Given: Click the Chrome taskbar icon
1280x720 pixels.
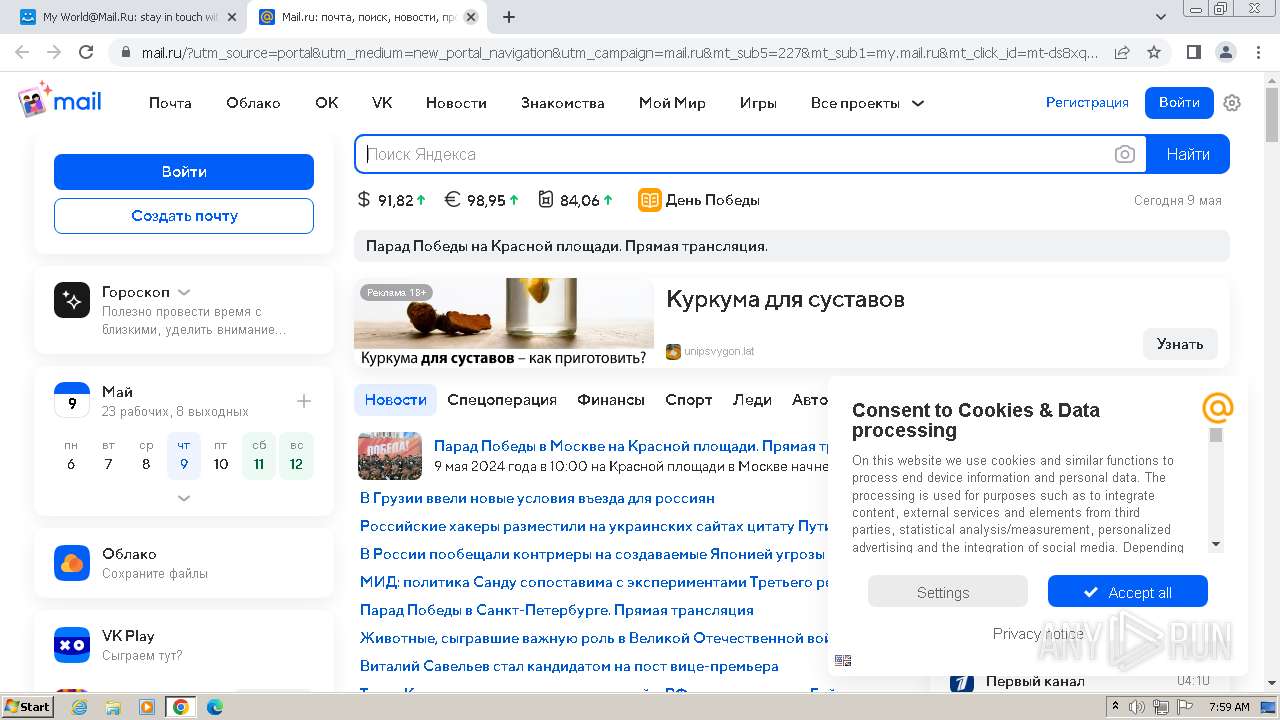Looking at the screenshot, I should click(180, 707).
